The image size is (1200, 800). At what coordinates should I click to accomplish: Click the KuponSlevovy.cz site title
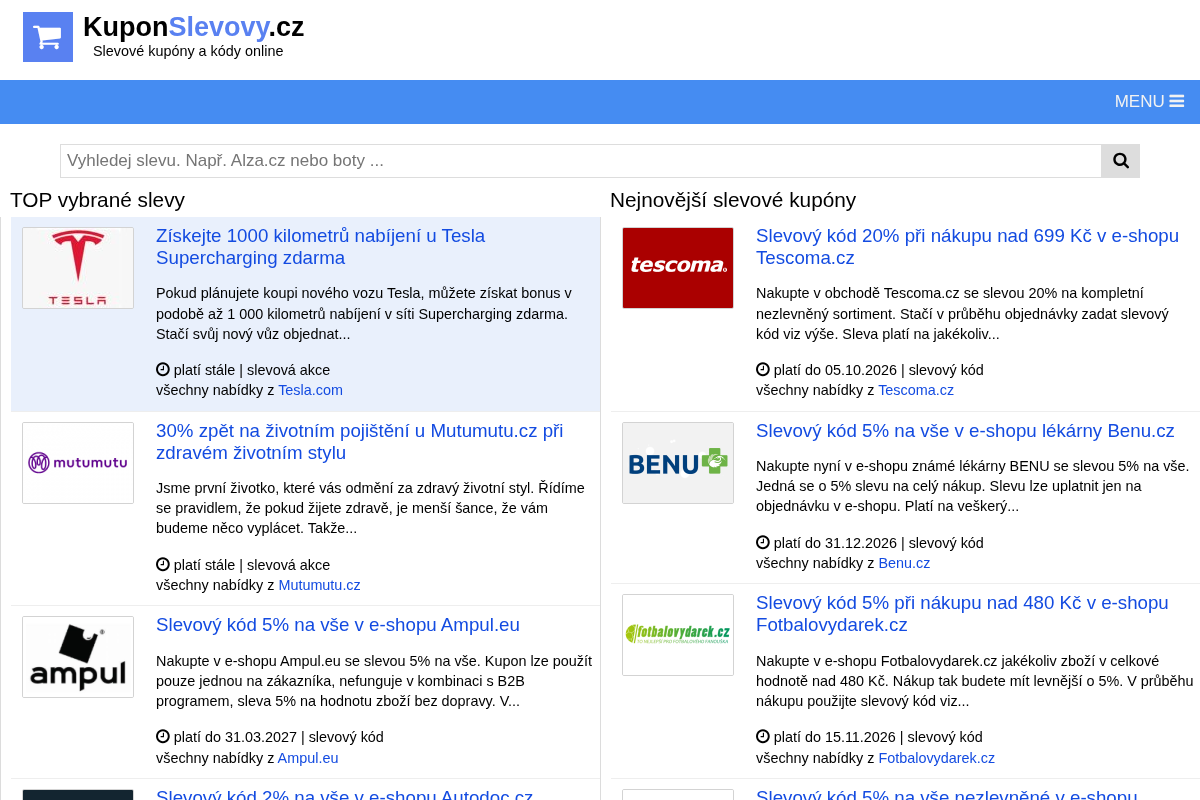click(193, 27)
